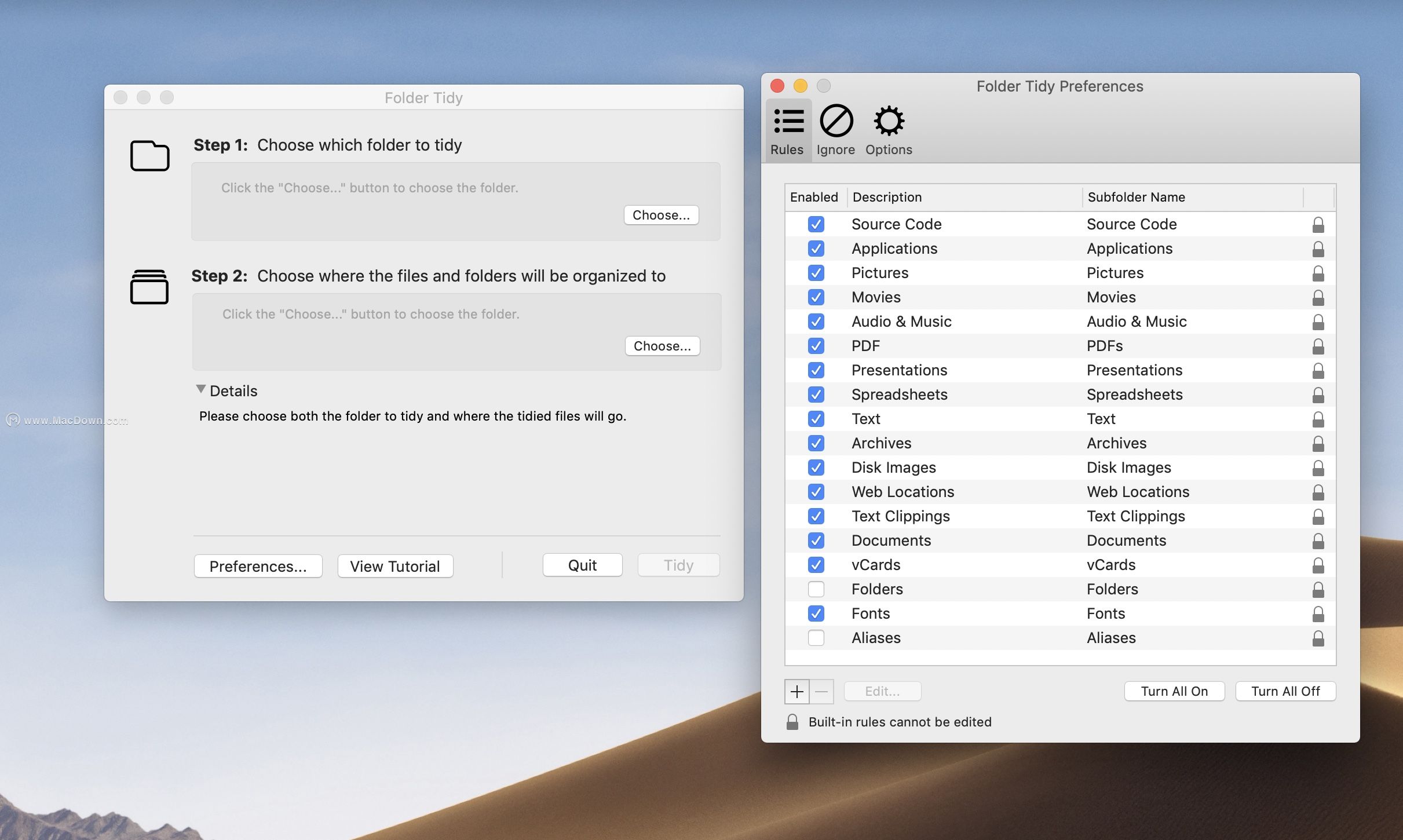This screenshot has width=1403, height=840.
Task: Click lock icon on Source Code row
Action: [x=1318, y=224]
